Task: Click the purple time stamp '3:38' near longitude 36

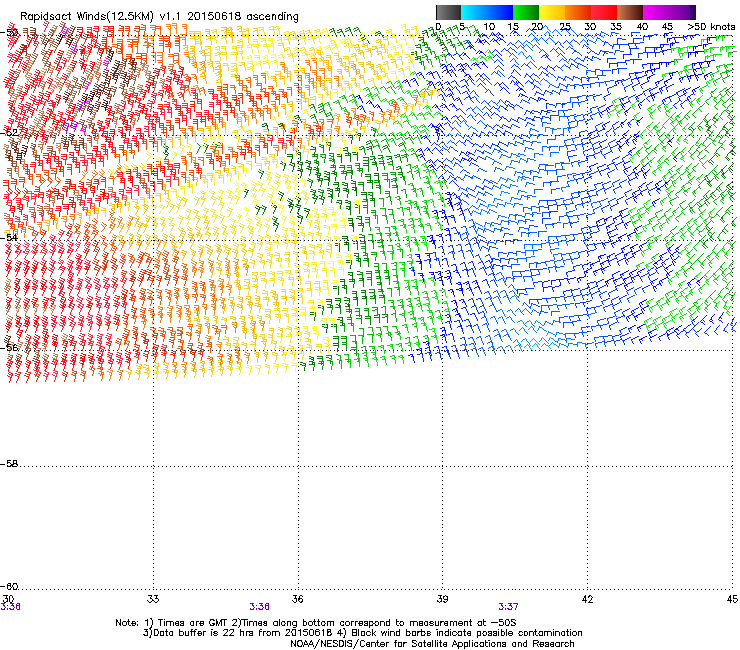Action: tap(260, 607)
